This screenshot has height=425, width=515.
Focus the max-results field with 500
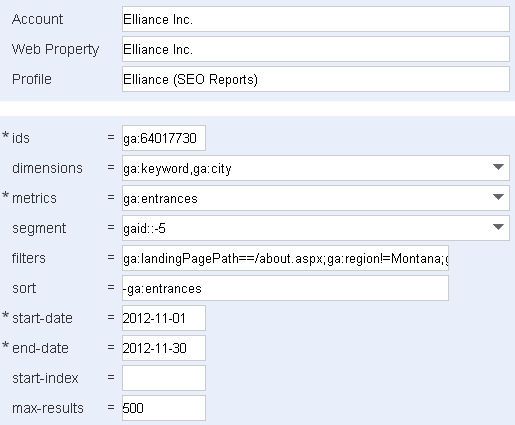tap(164, 408)
